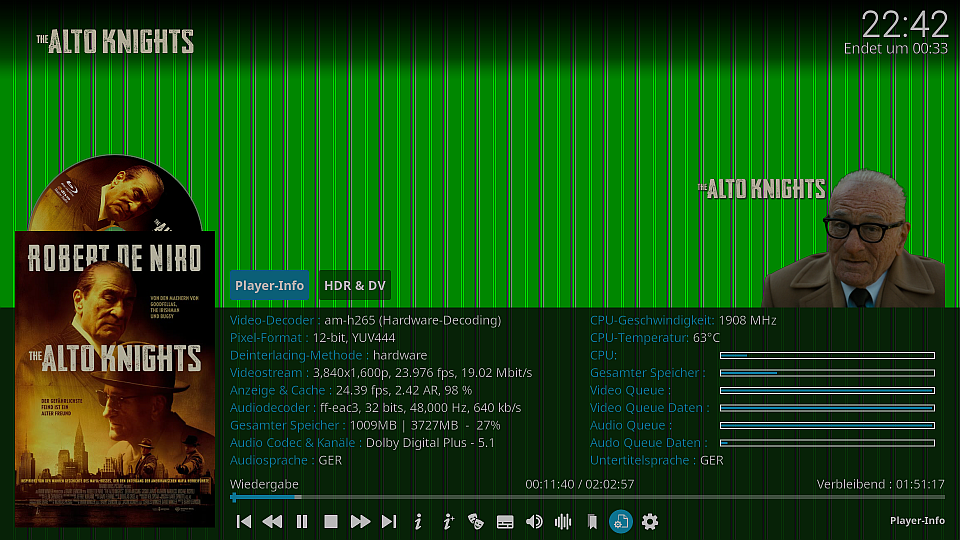
Task: Open the bookmarks icon
Action: pyautogui.click(x=592, y=522)
